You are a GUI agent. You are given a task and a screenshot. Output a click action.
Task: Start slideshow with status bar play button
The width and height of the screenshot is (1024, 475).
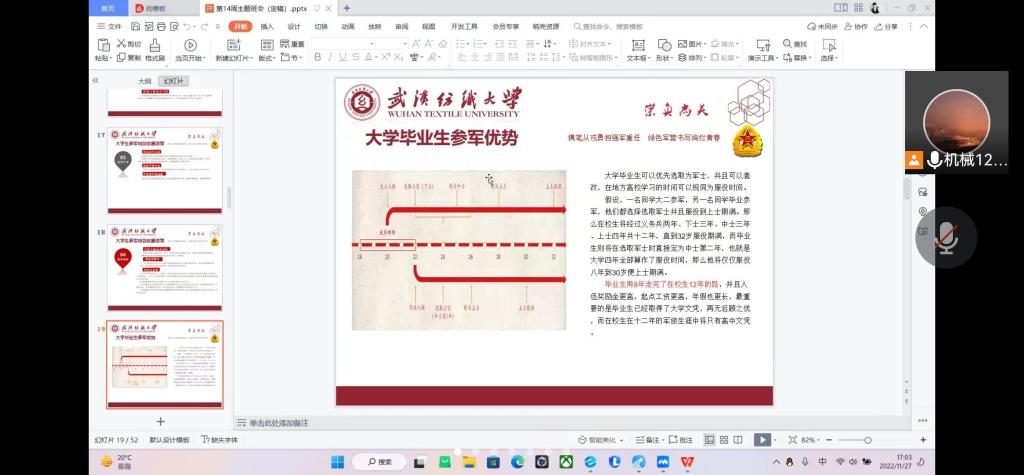762,440
